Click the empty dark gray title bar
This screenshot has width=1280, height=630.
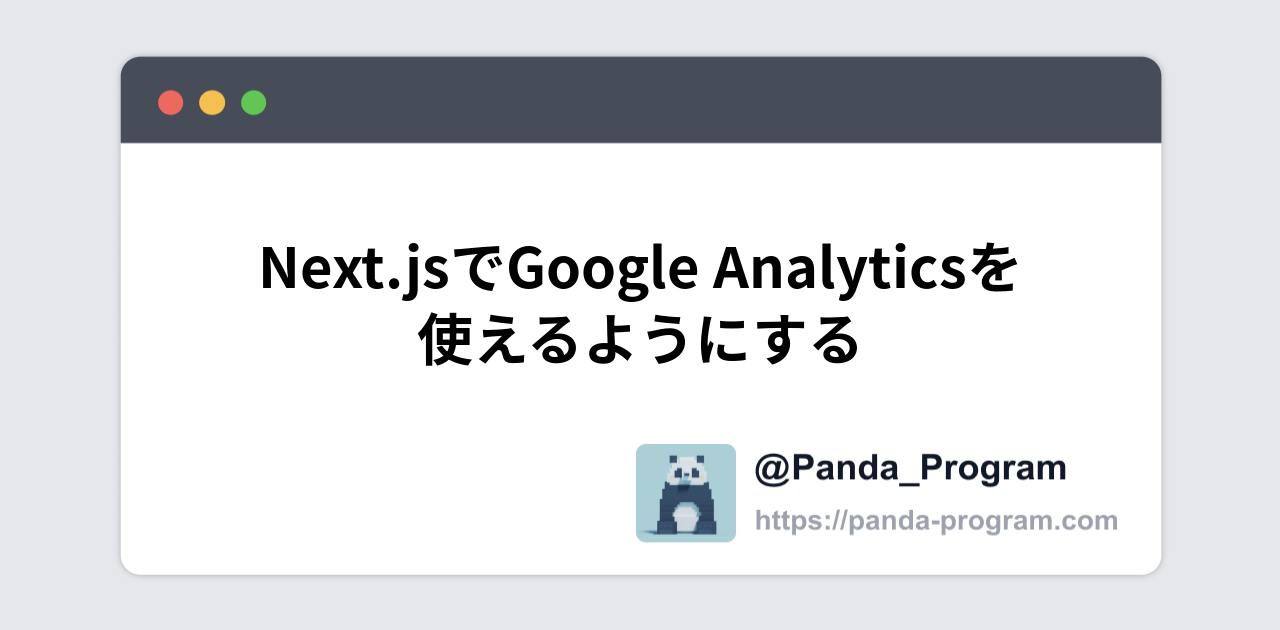click(x=700, y=101)
